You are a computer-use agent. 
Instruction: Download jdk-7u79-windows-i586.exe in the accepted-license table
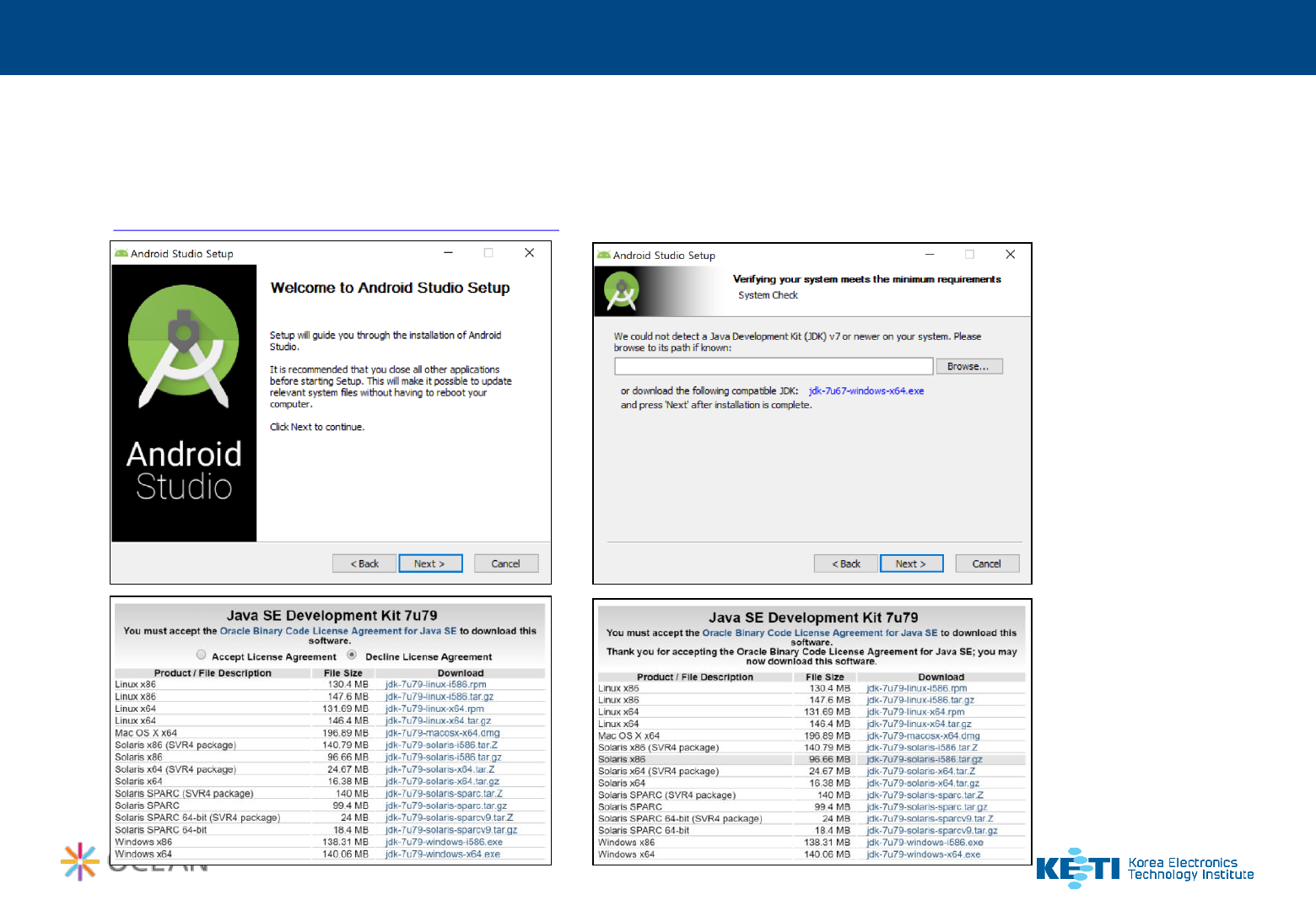(x=925, y=842)
